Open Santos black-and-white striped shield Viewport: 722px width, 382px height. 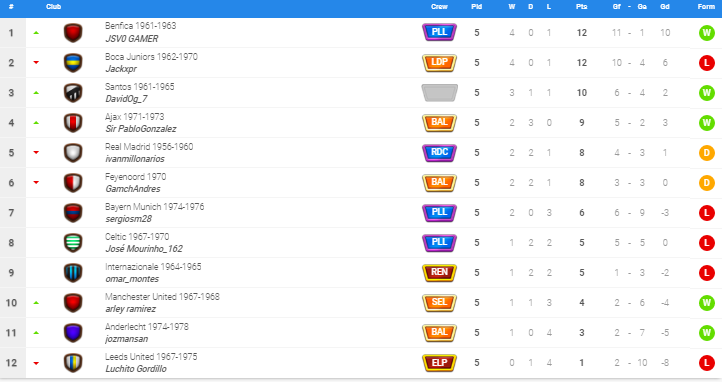73,93
